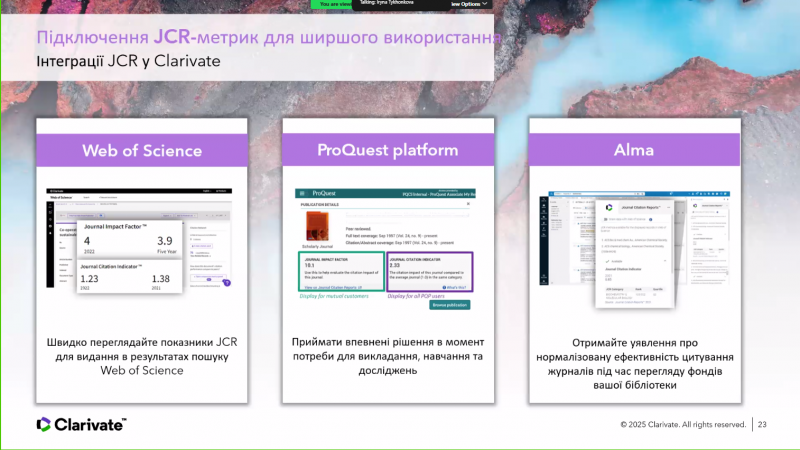The width and height of the screenshot is (800, 450).
Task: Select the Alma card header
Action: [x=634, y=150]
